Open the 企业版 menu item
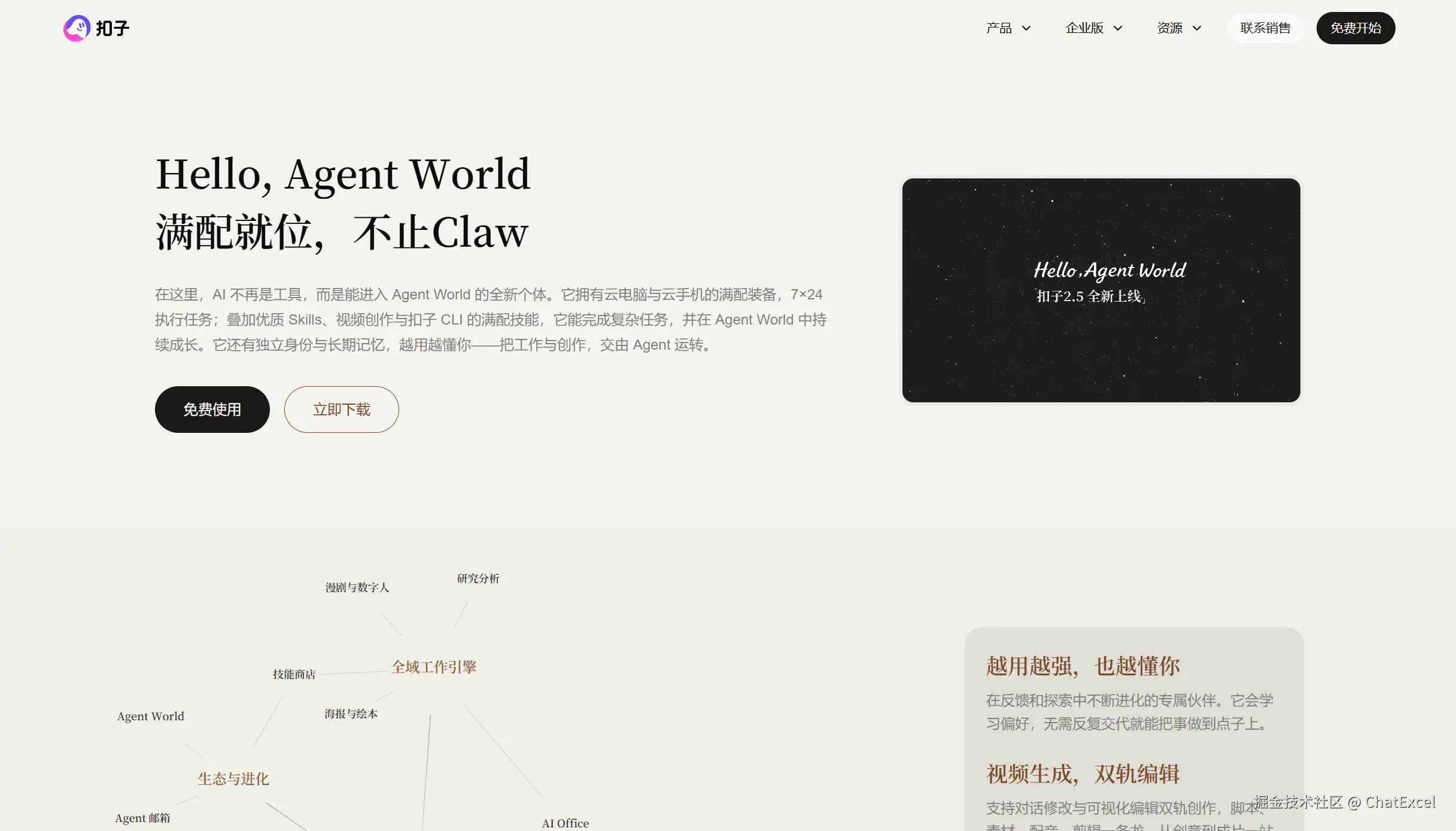This screenshot has width=1456, height=831. (x=1084, y=28)
